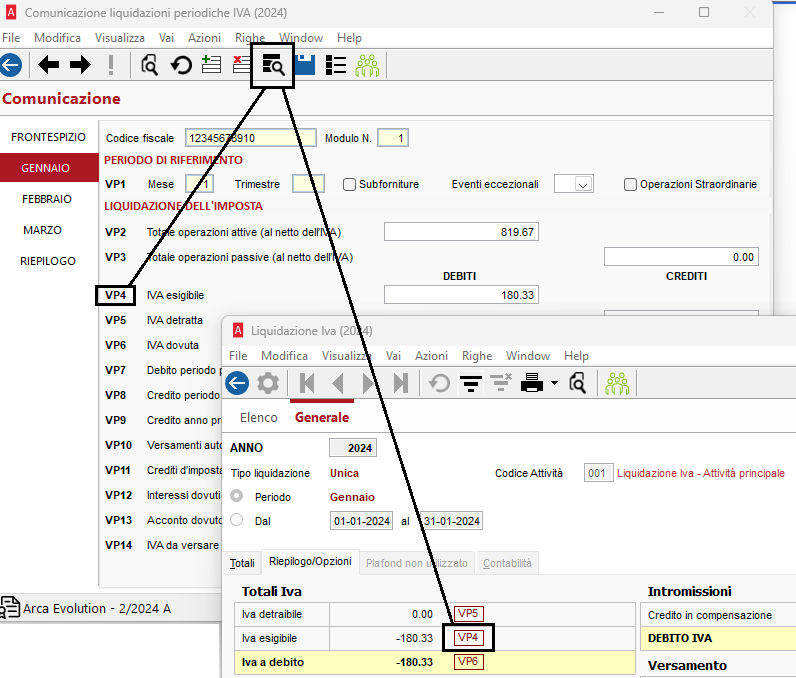Open Modifica menu in Liquidazione Iva window
Viewport: 796px width, 678px height.
click(284, 356)
